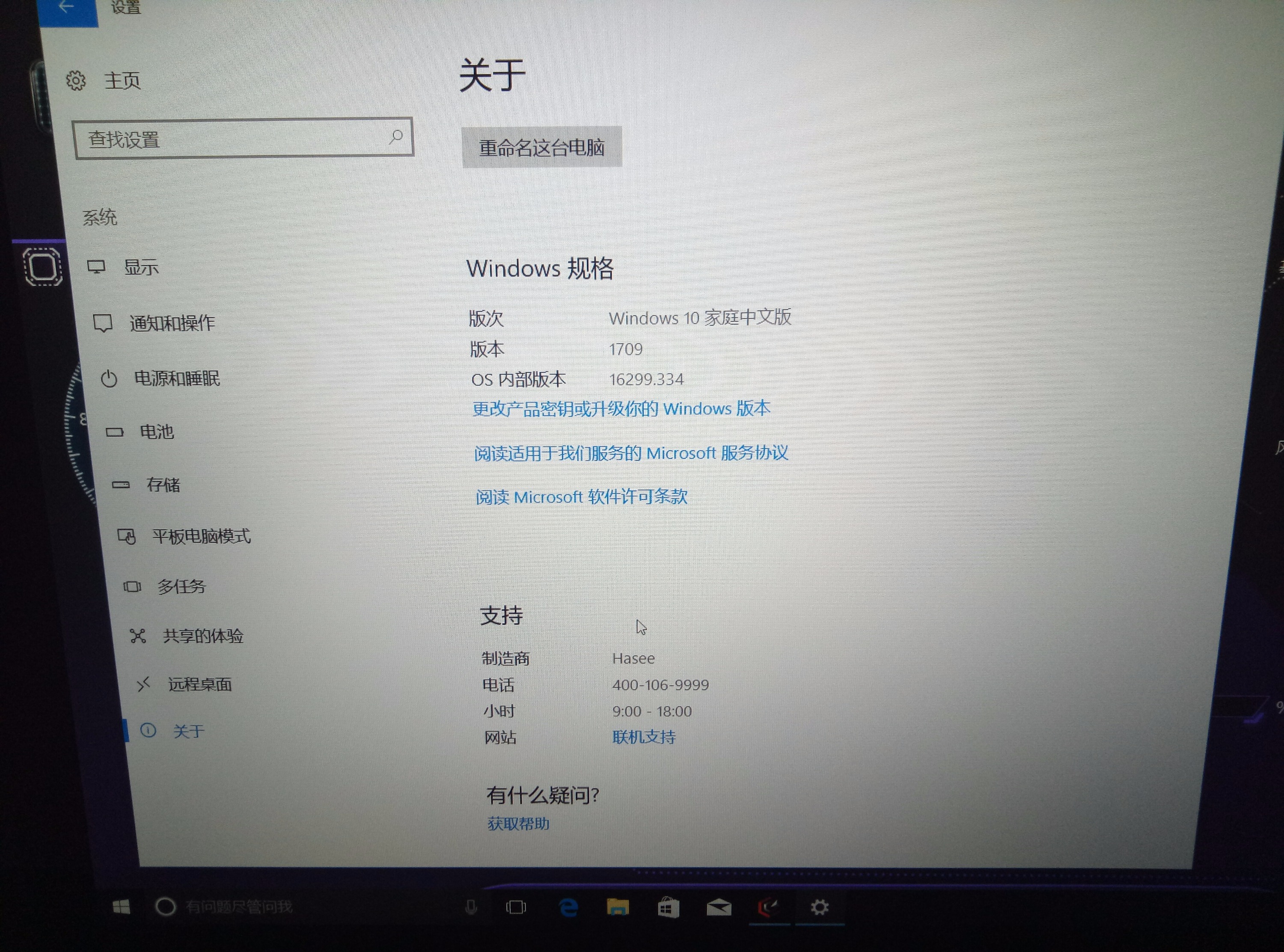Viewport: 1284px width, 952px height.
Task: Click inside the 查找设置 search field
Action: pos(230,139)
